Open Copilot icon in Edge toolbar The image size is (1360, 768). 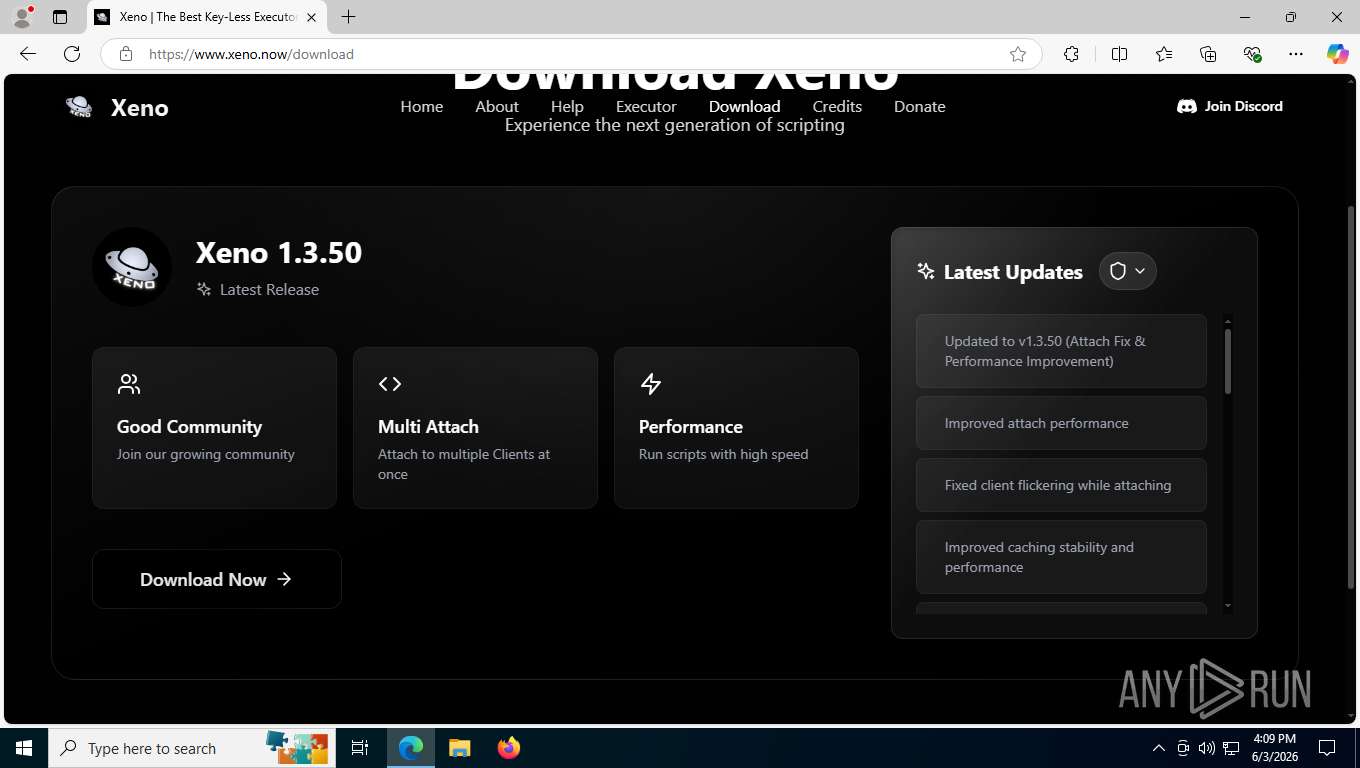point(1338,54)
